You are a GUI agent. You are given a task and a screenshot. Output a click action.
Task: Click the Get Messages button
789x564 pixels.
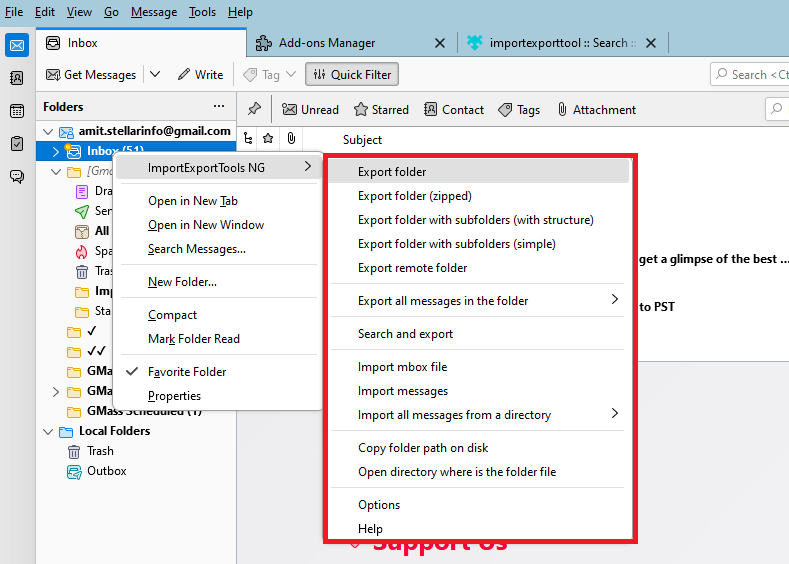pos(91,74)
